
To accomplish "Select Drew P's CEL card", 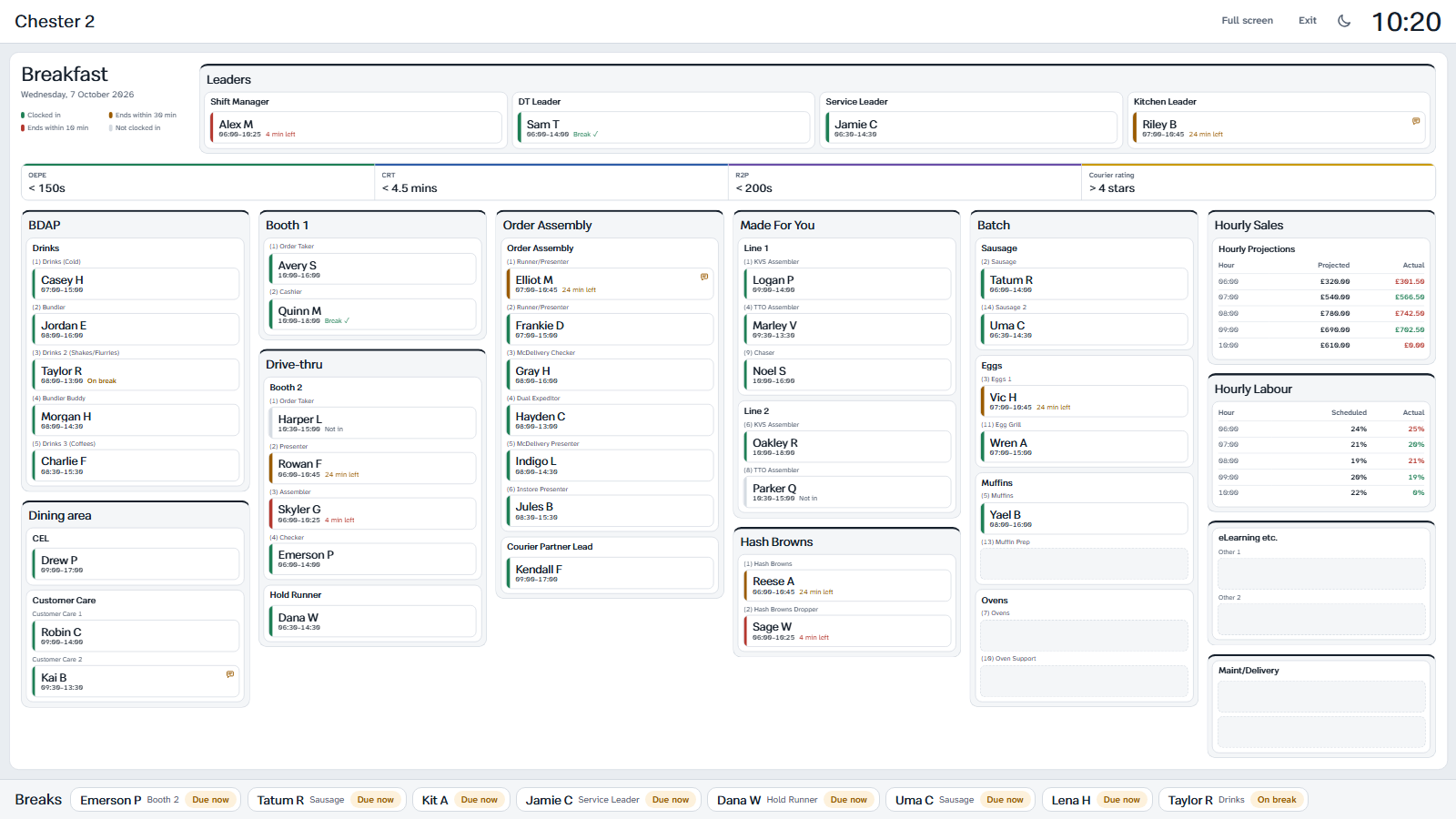I will pos(136,564).
